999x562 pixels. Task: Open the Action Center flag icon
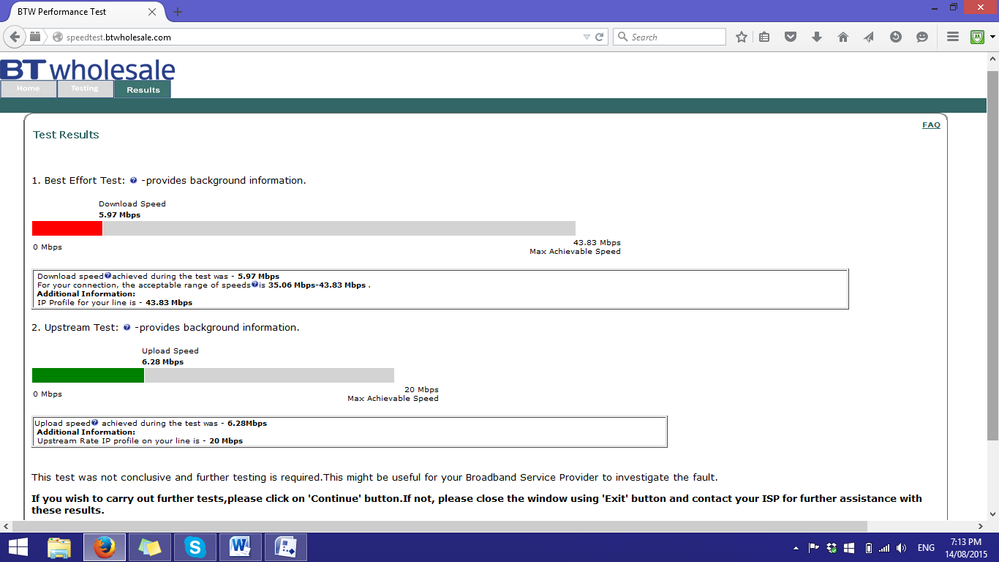point(813,548)
